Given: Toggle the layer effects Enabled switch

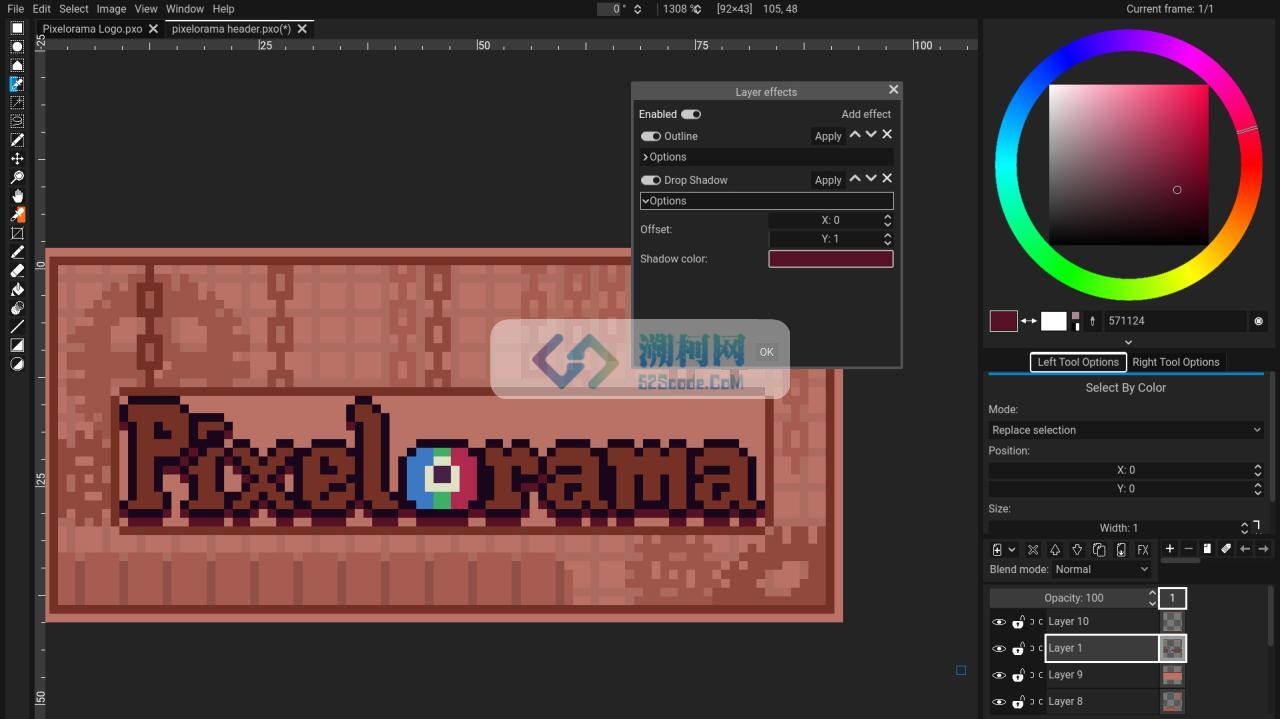Looking at the screenshot, I should (691, 114).
